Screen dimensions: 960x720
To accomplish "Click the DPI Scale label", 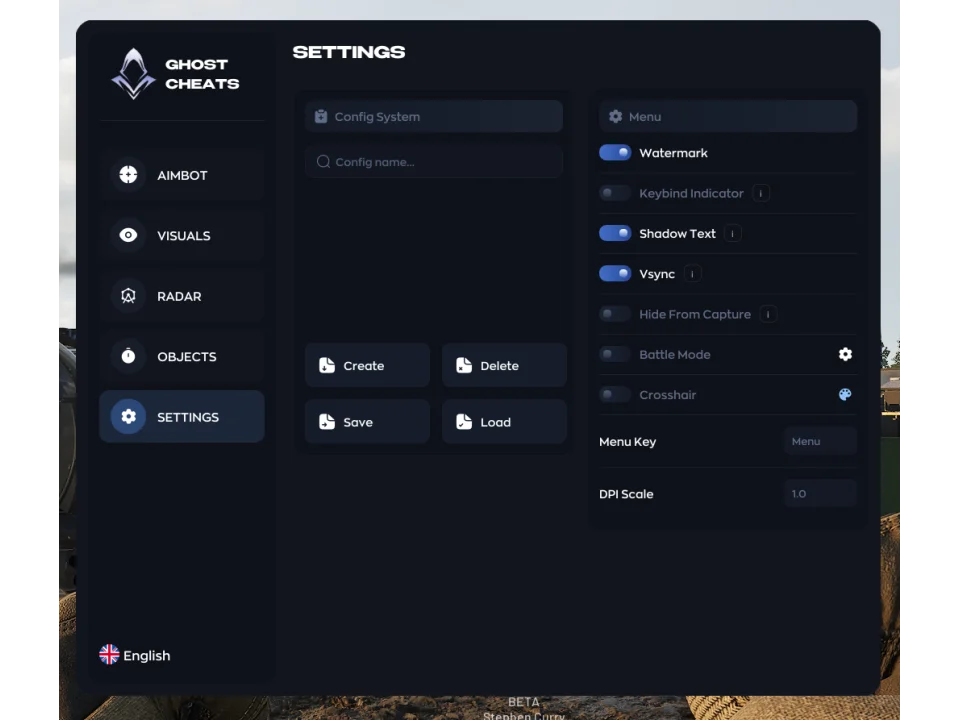I will tap(626, 494).
